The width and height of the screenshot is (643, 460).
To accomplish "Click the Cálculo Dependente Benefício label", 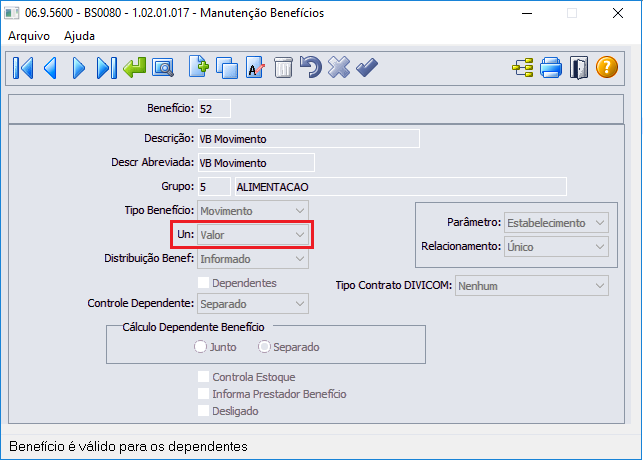I will click(x=193, y=327).
